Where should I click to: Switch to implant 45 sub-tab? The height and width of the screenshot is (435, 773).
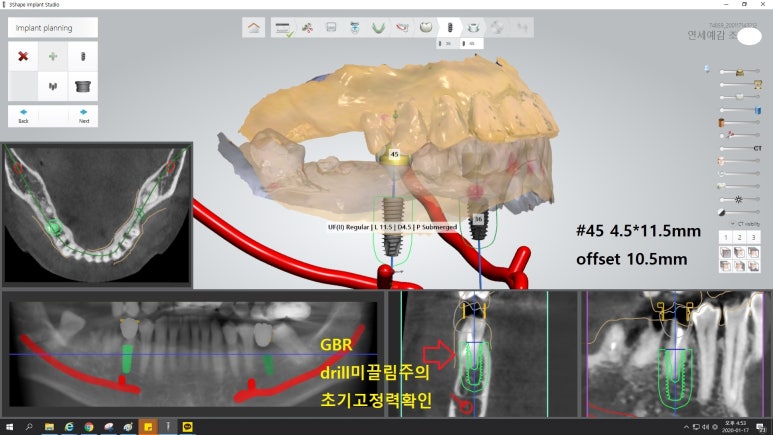point(471,44)
